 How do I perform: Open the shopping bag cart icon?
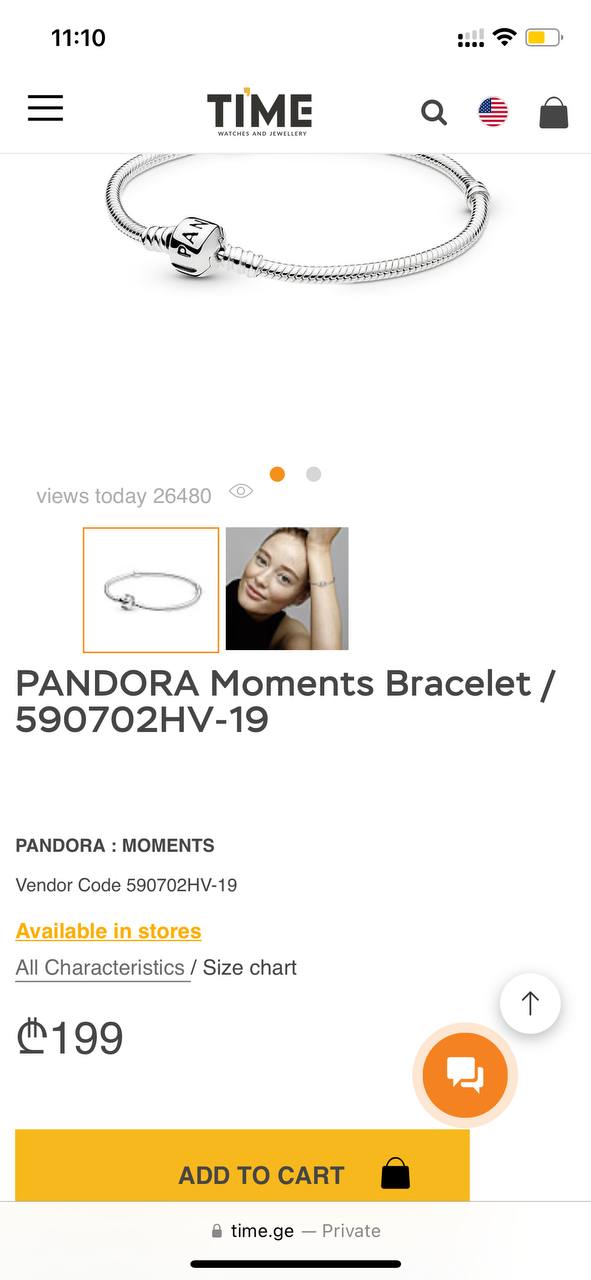click(x=554, y=112)
